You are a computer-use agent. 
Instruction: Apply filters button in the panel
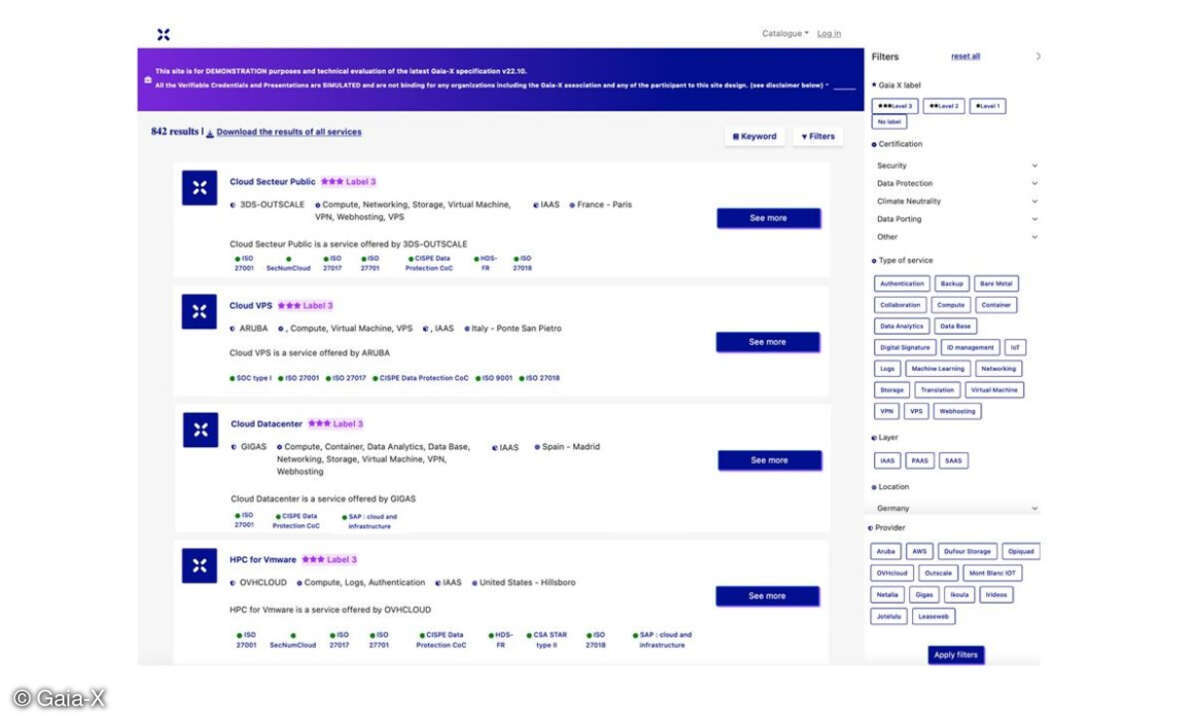[x=956, y=655]
